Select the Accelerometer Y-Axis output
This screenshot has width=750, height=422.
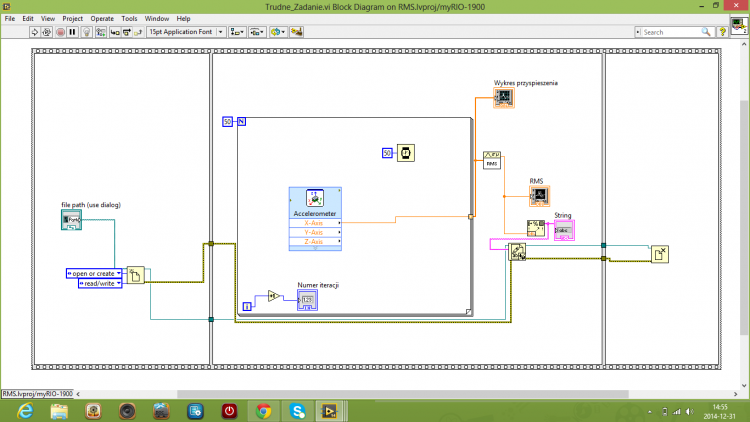coord(315,233)
